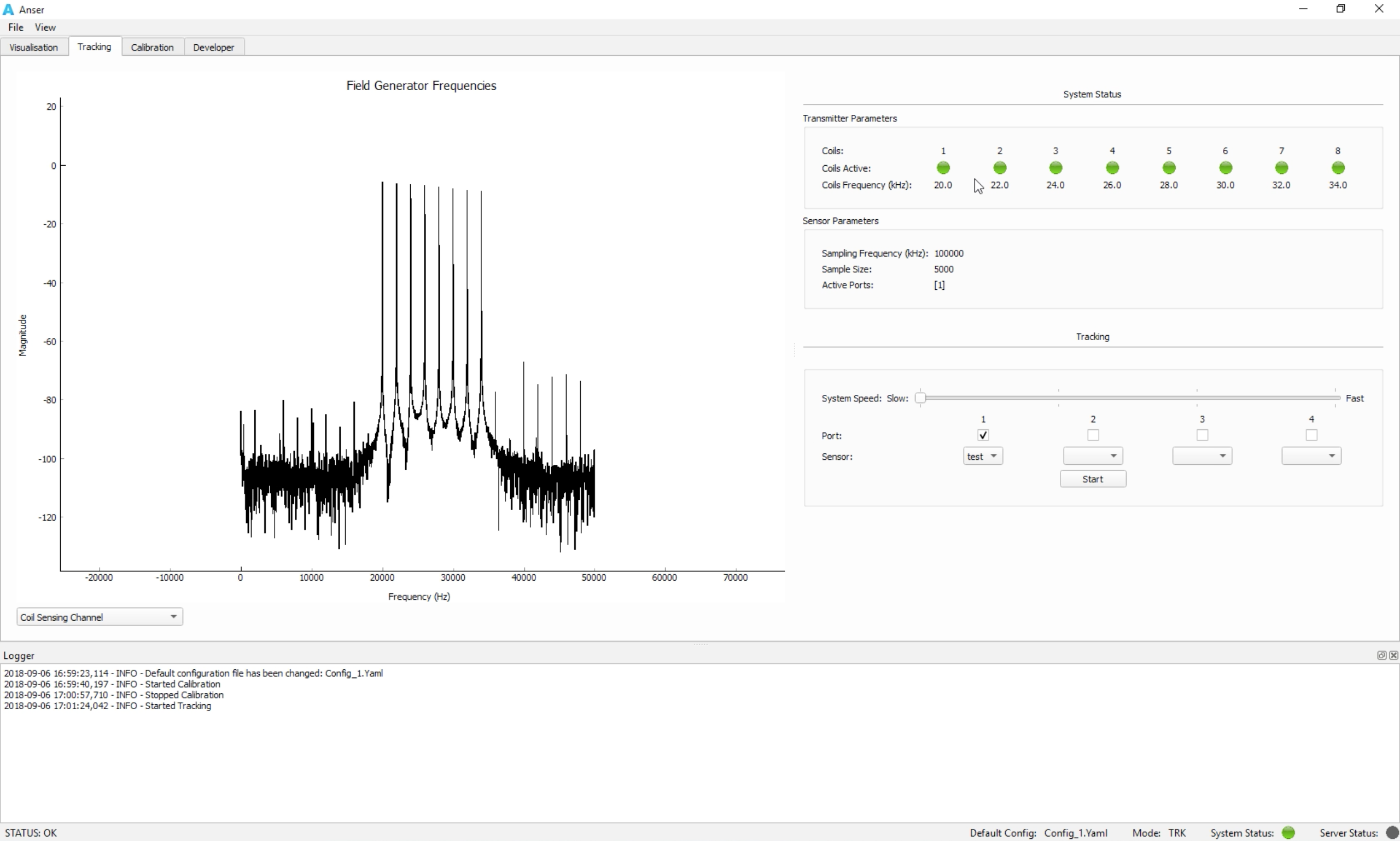Enable the Port 4 checkbox
This screenshot has height=841, width=1400.
1311,435
